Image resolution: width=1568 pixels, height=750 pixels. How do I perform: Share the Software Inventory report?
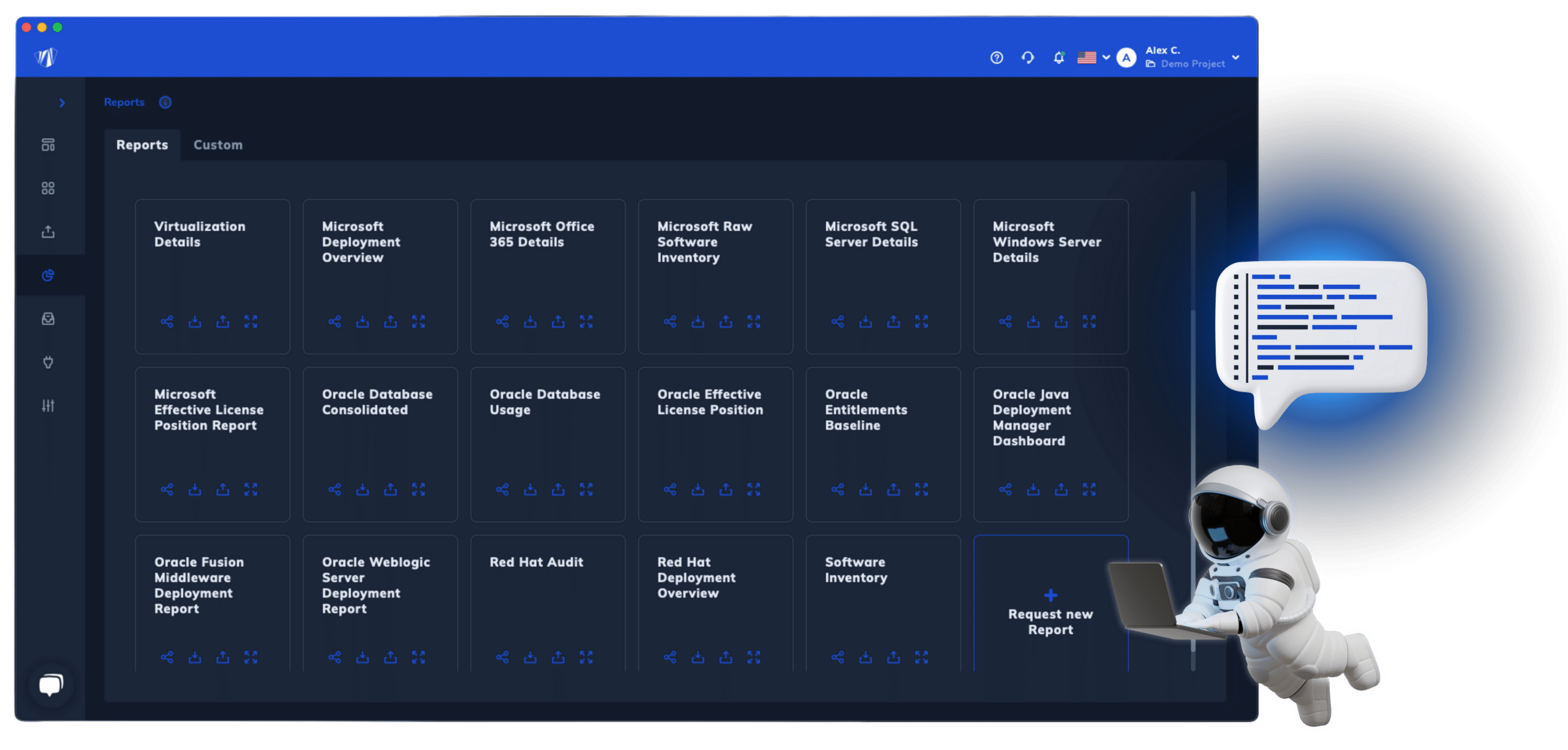point(837,657)
